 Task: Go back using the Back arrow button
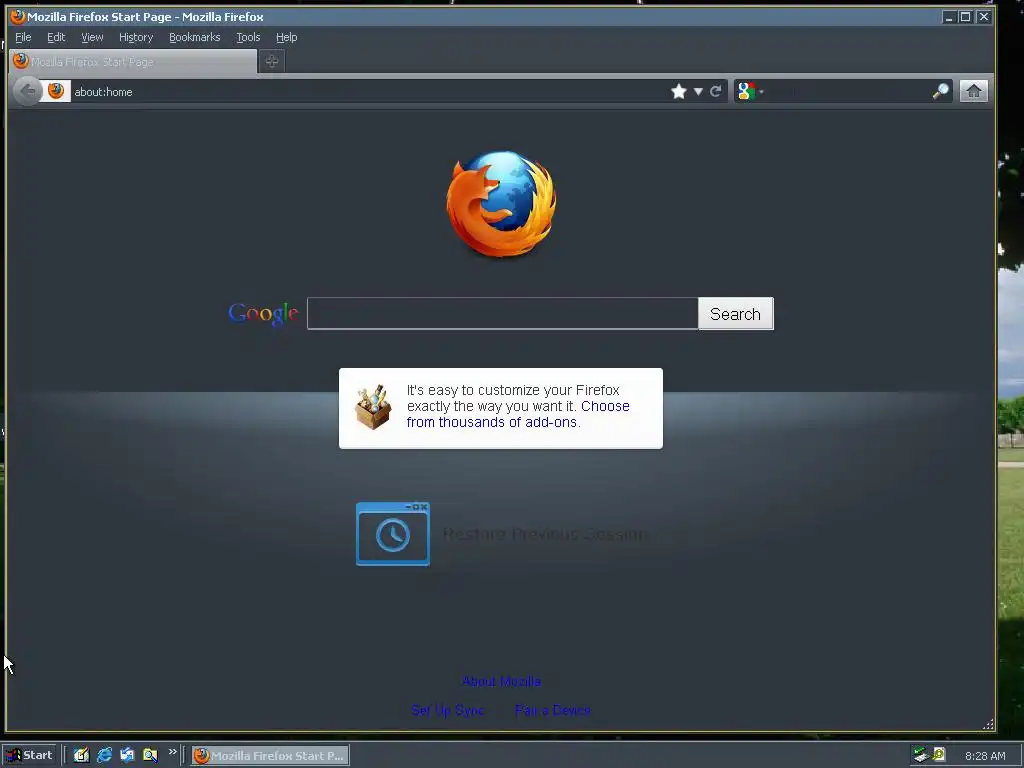pos(27,91)
